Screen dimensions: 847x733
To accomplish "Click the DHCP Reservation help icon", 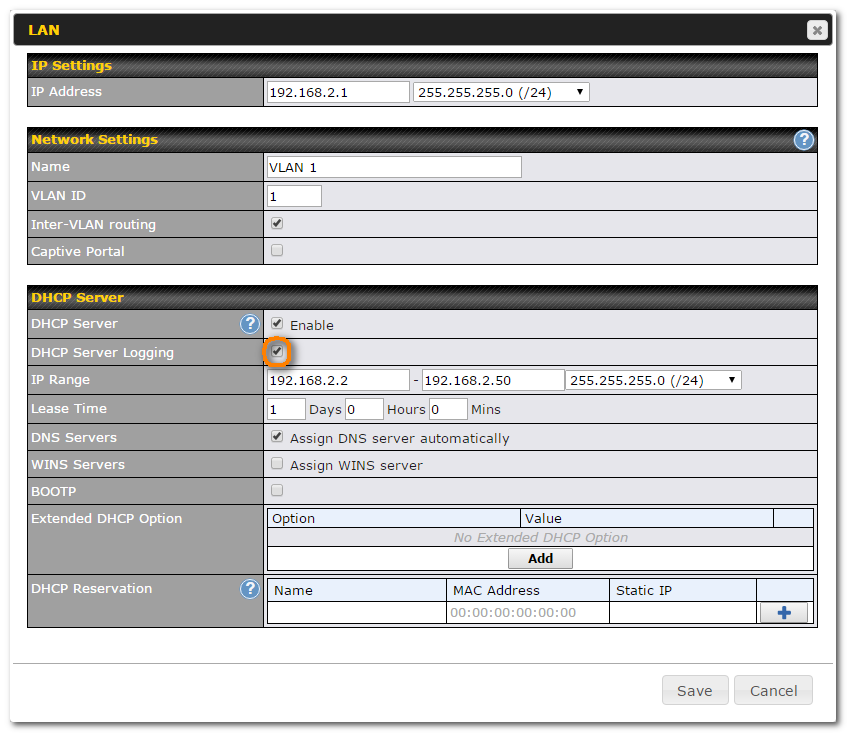I will pos(250,589).
